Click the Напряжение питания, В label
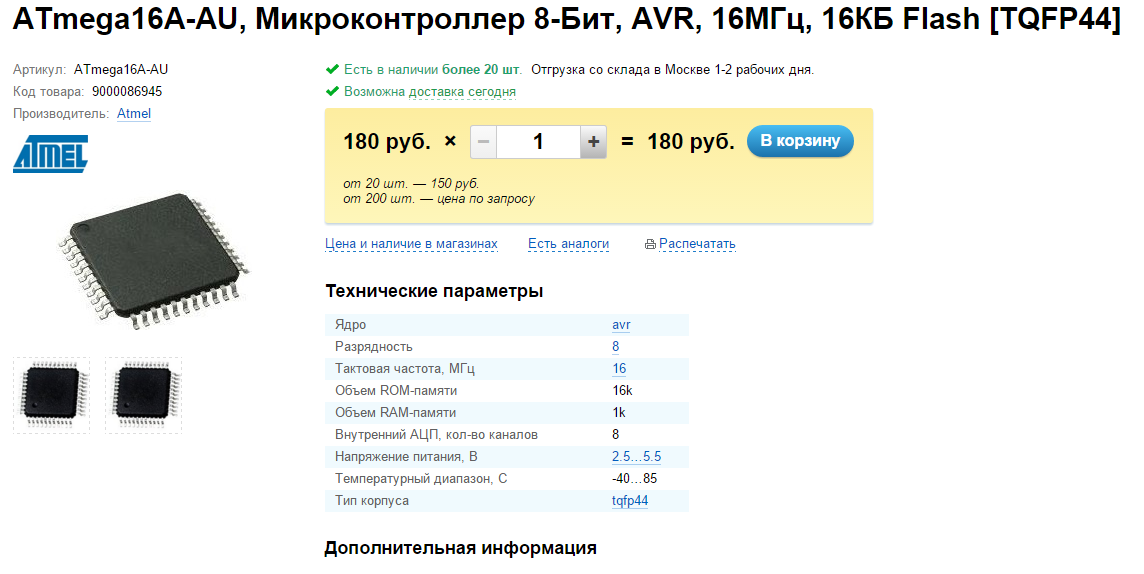1144x574 pixels. pos(406,457)
